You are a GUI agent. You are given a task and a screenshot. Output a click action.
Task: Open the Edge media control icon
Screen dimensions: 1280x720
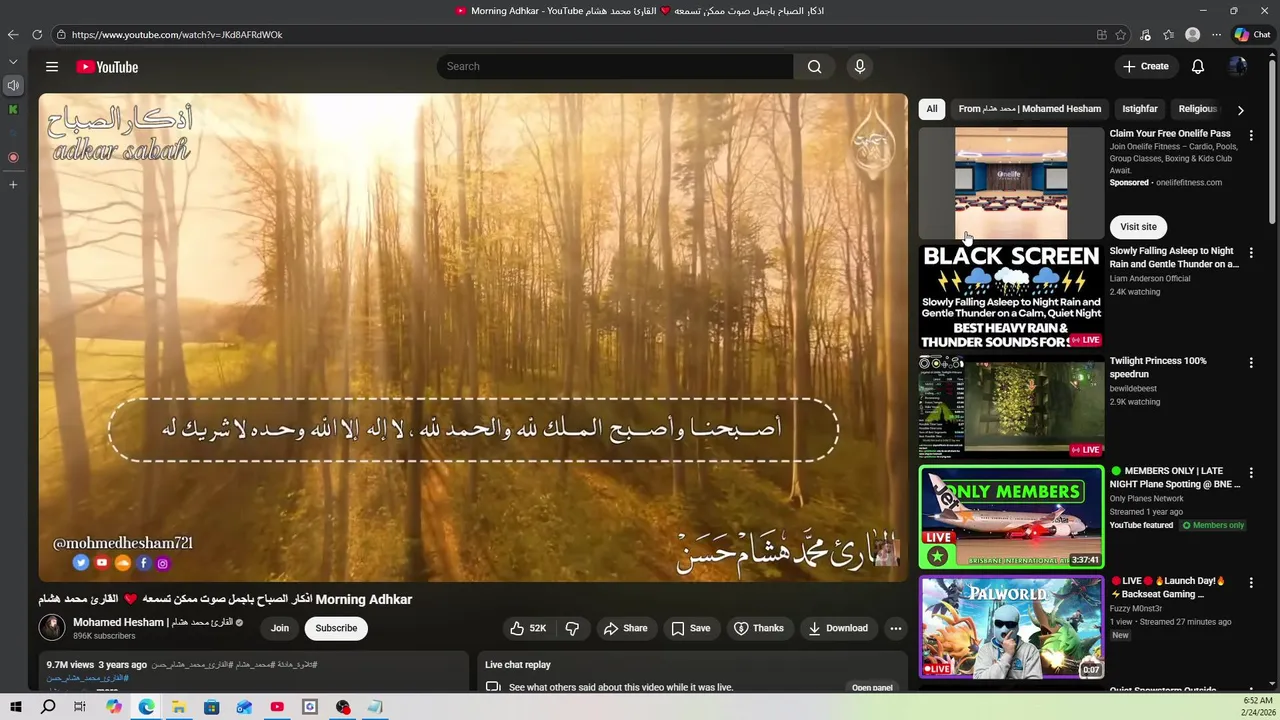1145,34
